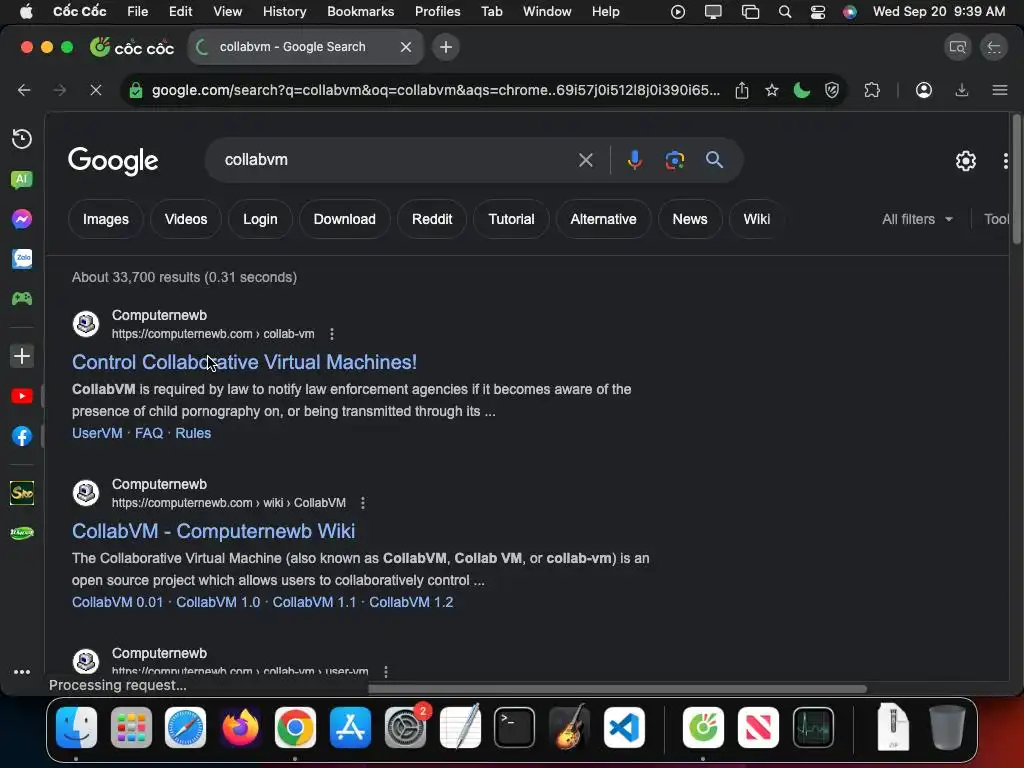Search by image with Lens icon
The height and width of the screenshot is (768, 1024).
(x=675, y=160)
